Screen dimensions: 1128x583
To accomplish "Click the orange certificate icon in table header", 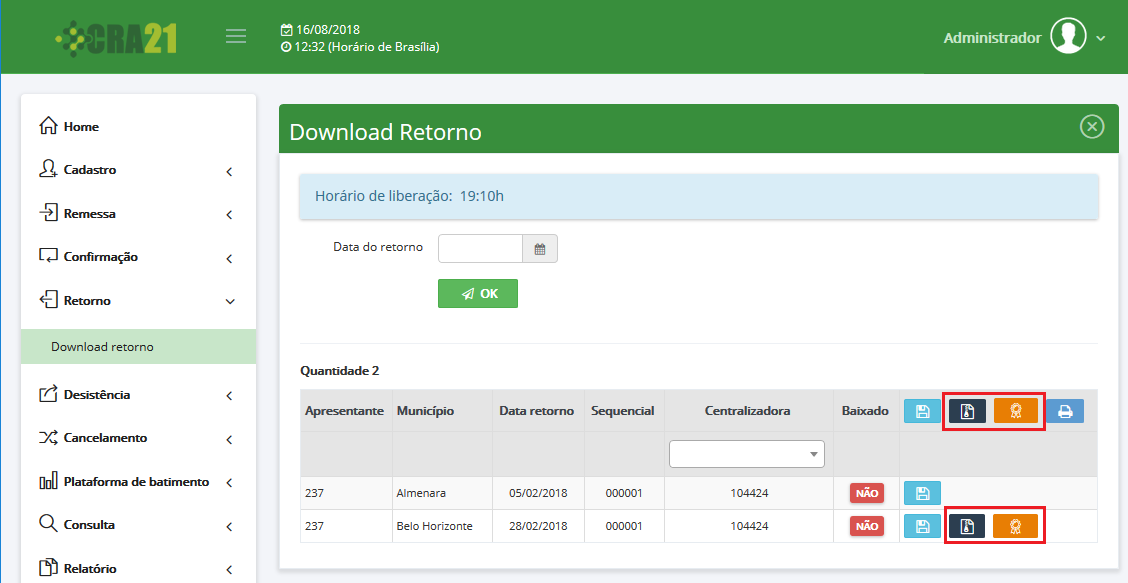I will tap(1015, 411).
